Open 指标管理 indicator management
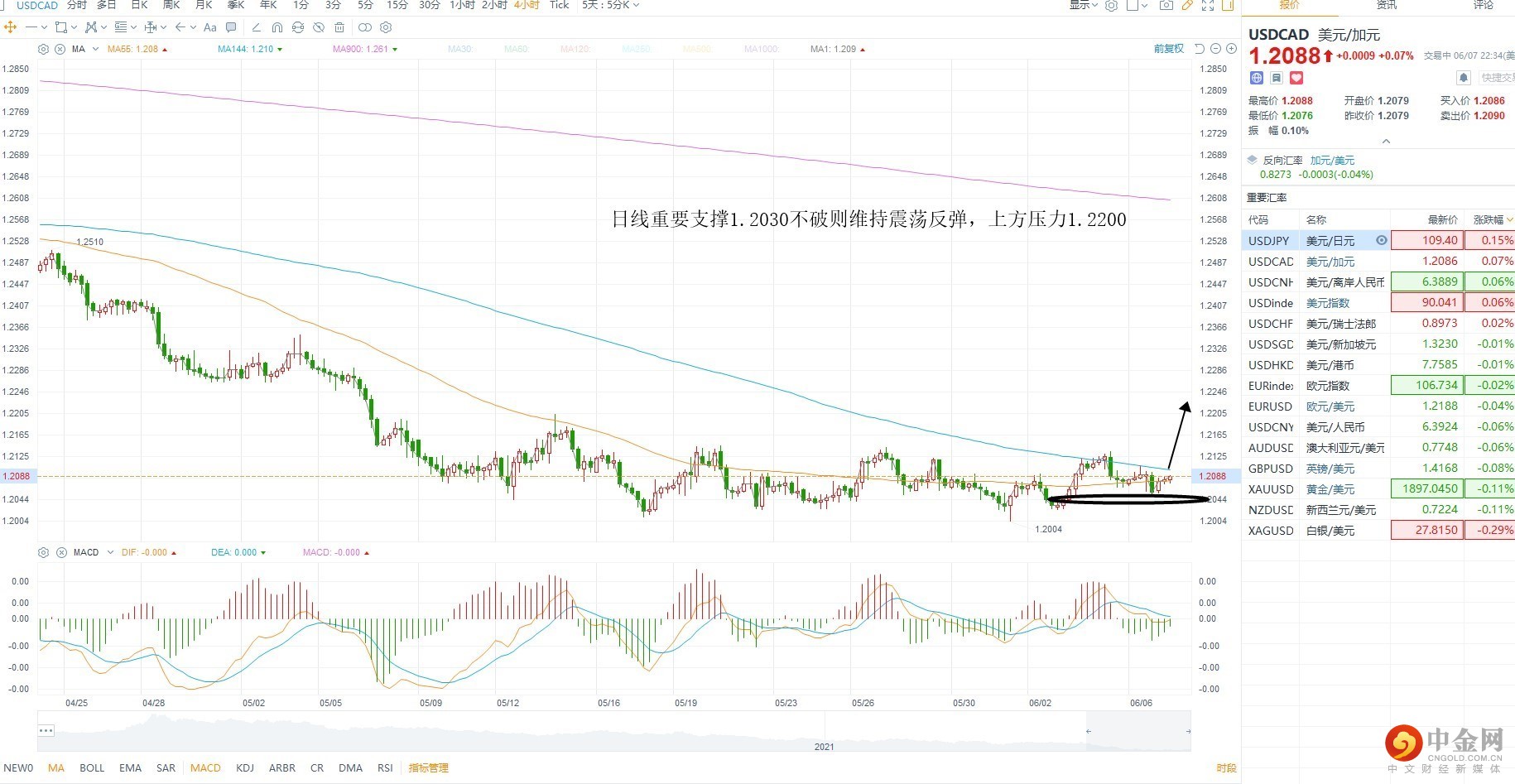Screen dimensions: 1515x784 (428, 768)
